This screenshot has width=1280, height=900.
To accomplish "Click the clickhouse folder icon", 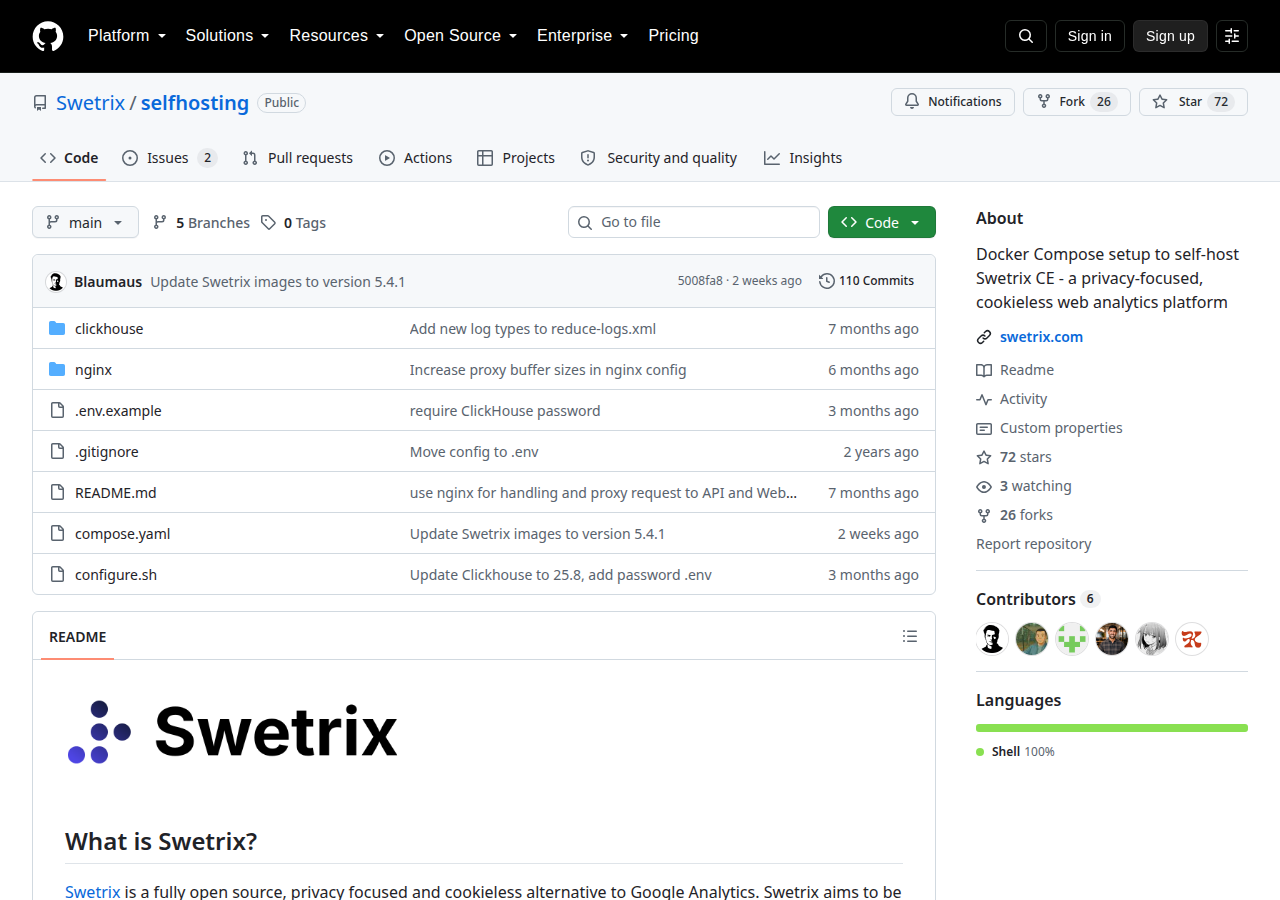I will 57,329.
